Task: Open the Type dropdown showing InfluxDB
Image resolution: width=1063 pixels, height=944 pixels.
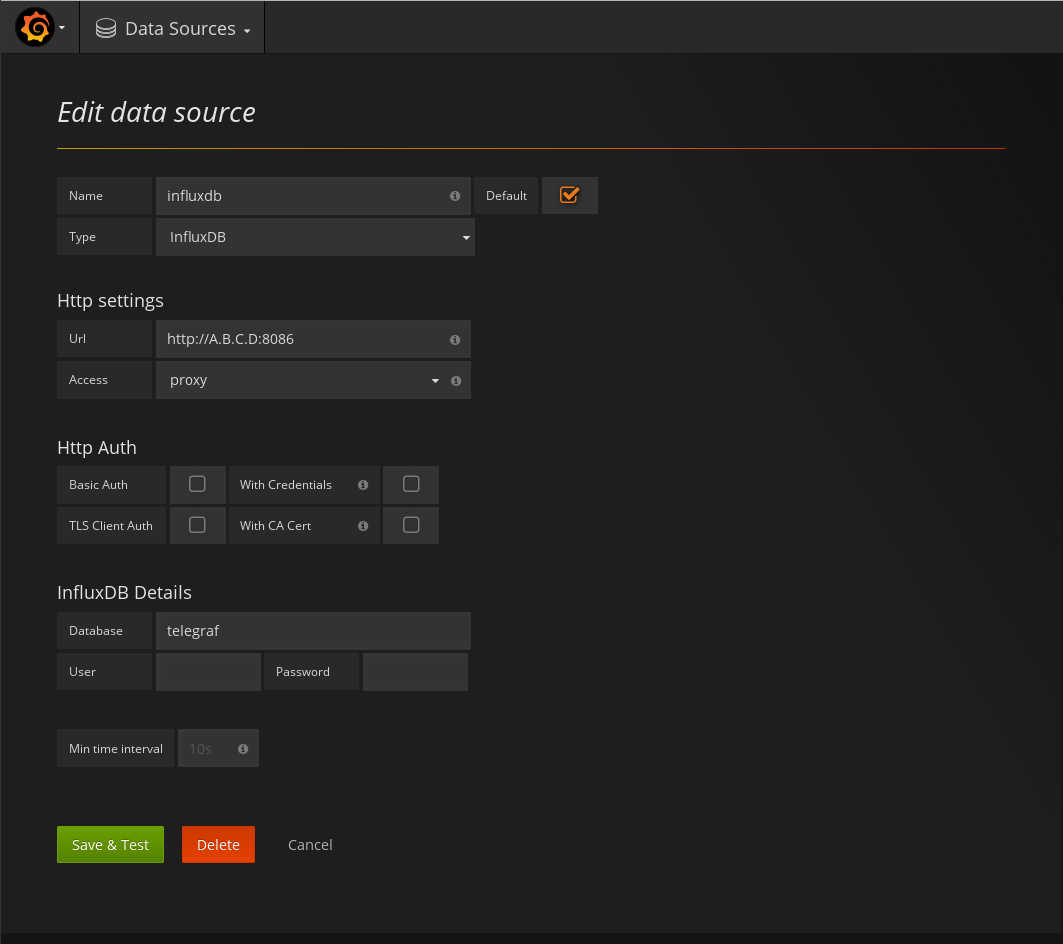Action: (314, 237)
